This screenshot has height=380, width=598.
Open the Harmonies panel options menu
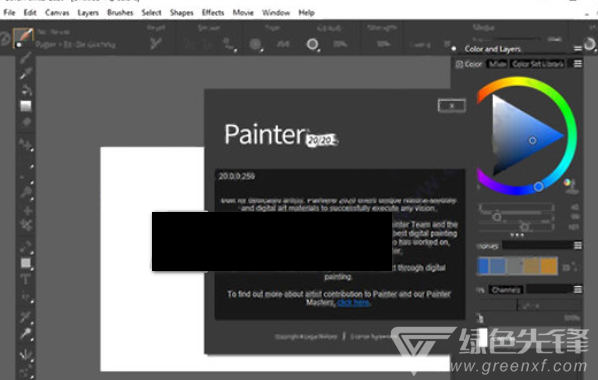(x=578, y=245)
